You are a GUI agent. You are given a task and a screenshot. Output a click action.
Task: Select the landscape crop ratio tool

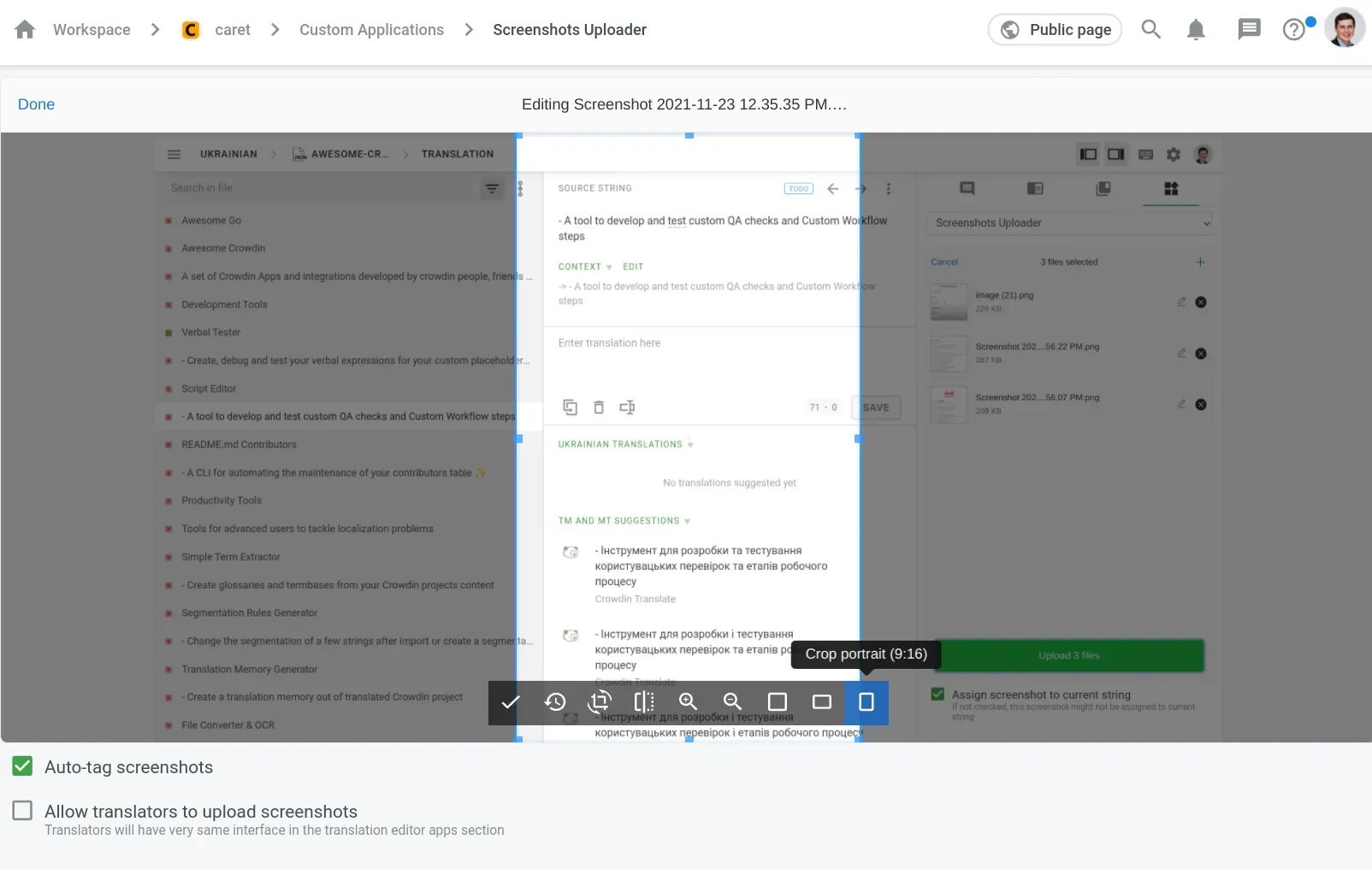click(822, 702)
